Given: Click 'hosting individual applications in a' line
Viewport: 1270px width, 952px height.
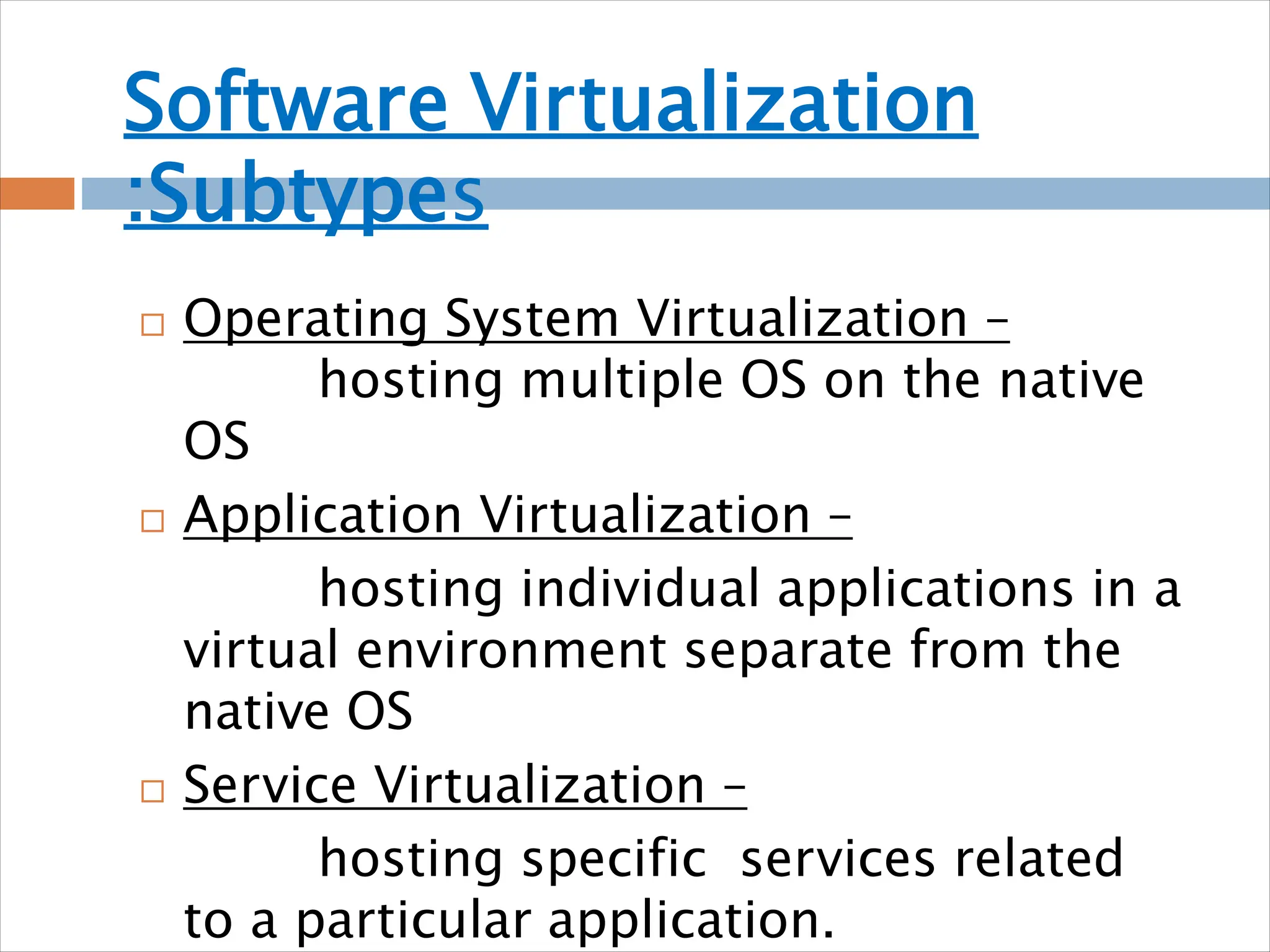Looking at the screenshot, I should click(750, 589).
